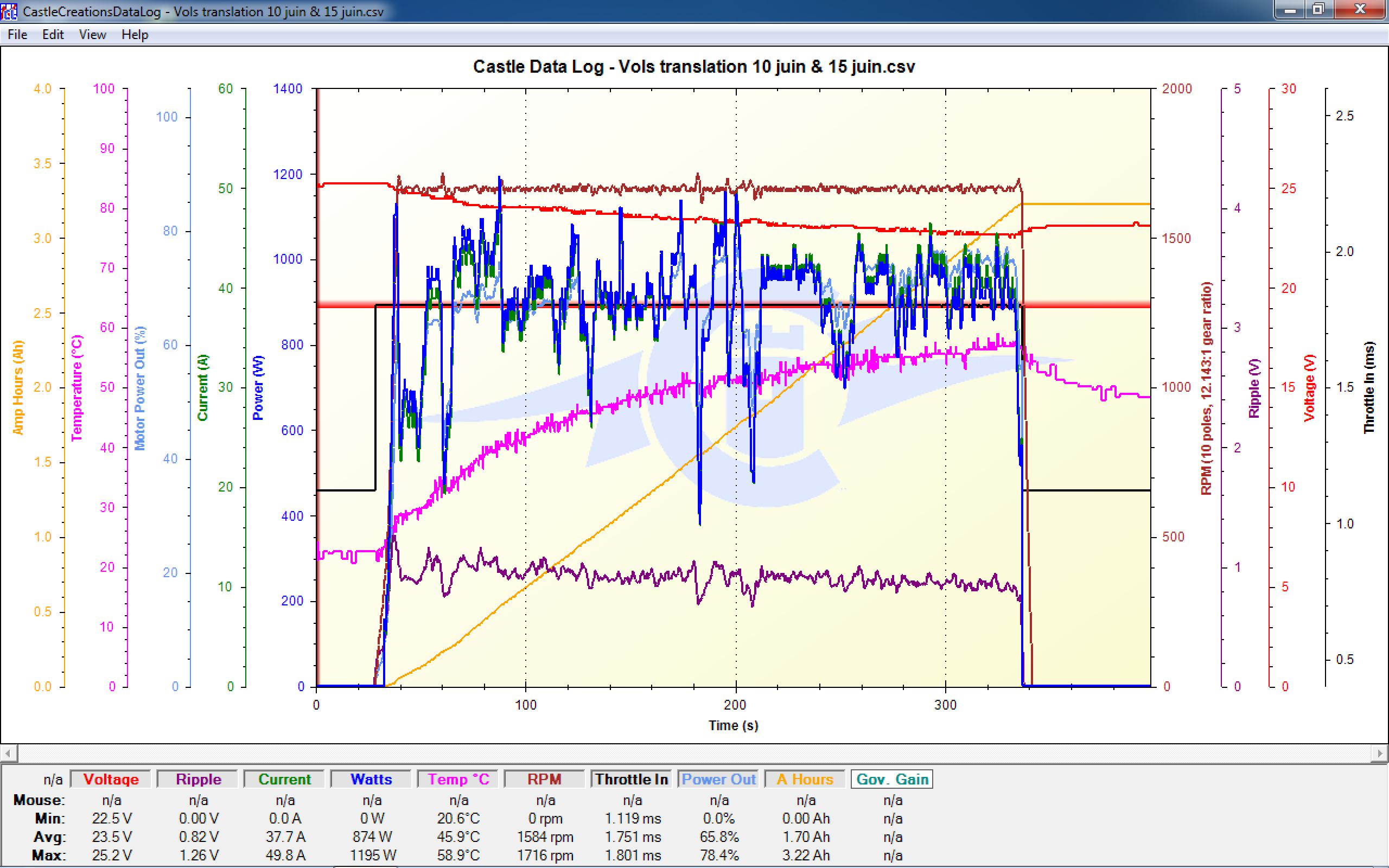Click the 1400 label on Power axis

point(288,88)
